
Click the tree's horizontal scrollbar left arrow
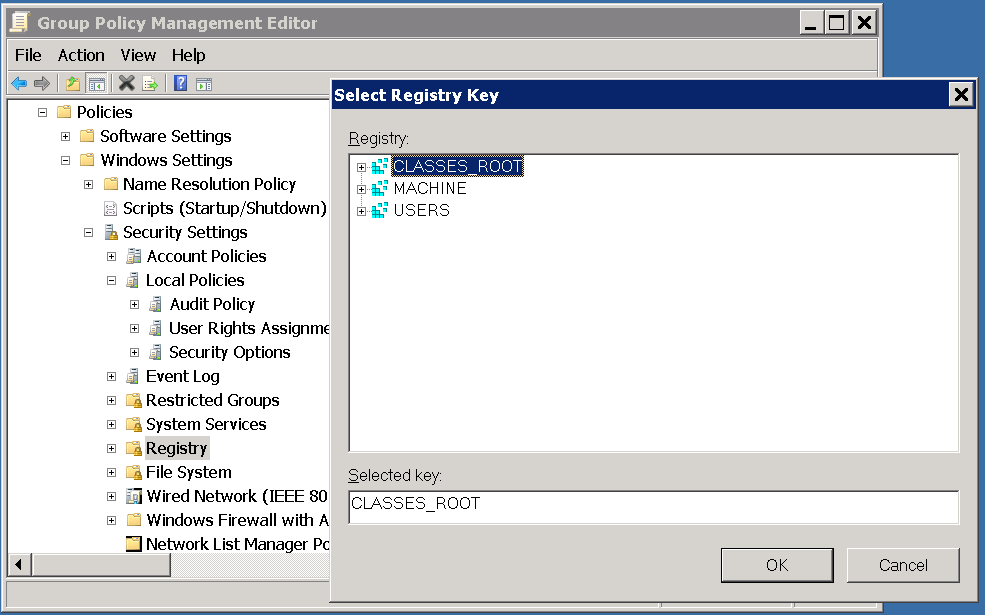click(18, 566)
